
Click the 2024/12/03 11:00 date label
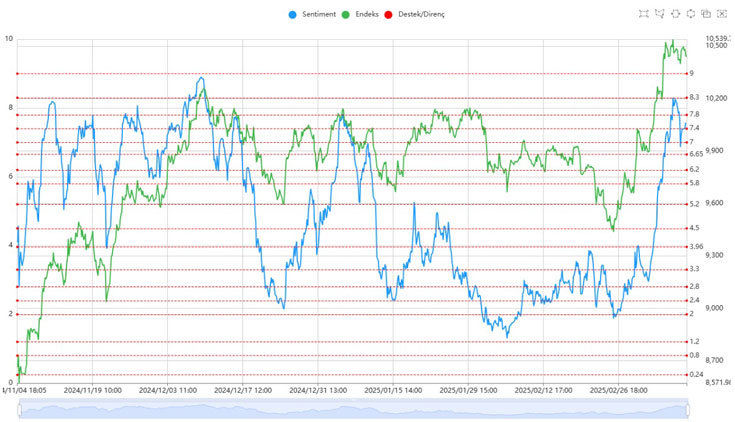[x=167, y=391]
